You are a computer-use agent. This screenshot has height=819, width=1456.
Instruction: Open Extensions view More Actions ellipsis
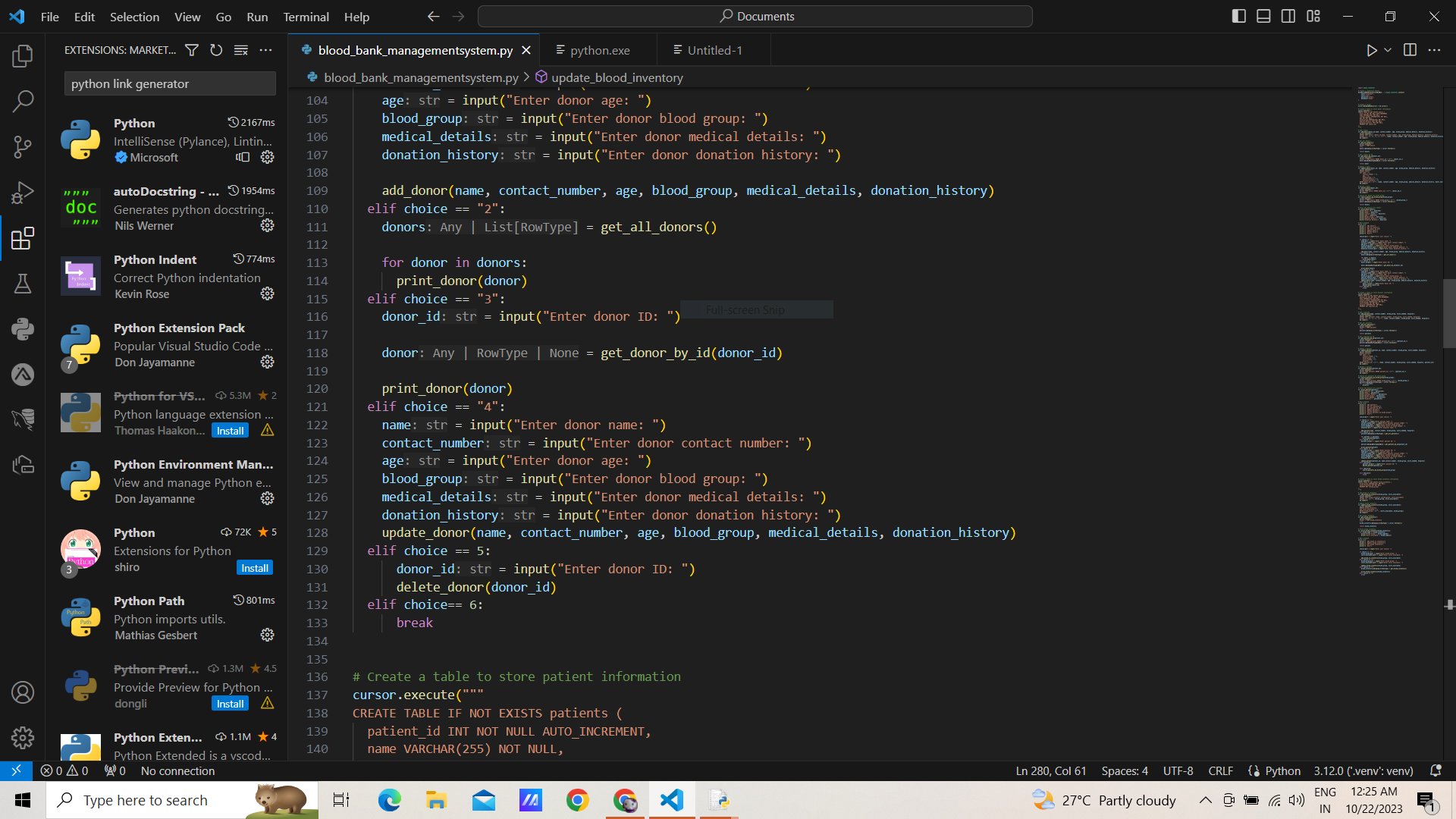(x=265, y=50)
